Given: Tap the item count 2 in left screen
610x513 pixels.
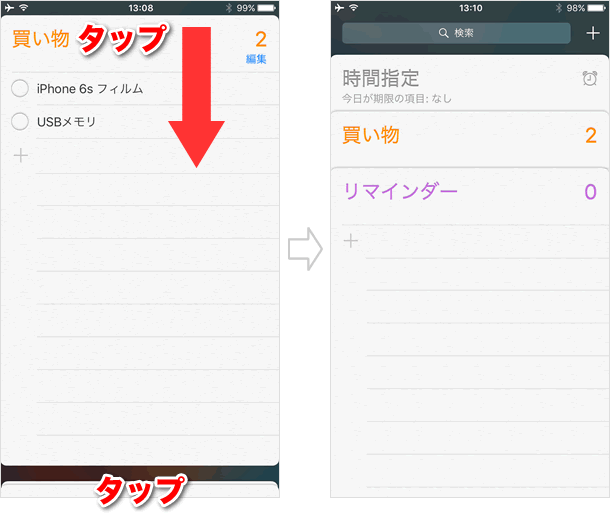Looking at the screenshot, I should (x=261, y=39).
